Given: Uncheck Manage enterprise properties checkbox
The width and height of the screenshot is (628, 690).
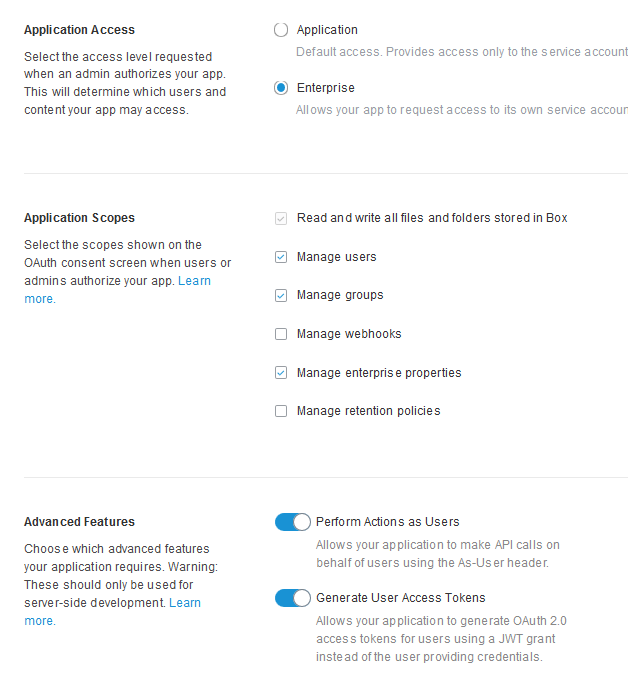Looking at the screenshot, I should [x=281, y=373].
